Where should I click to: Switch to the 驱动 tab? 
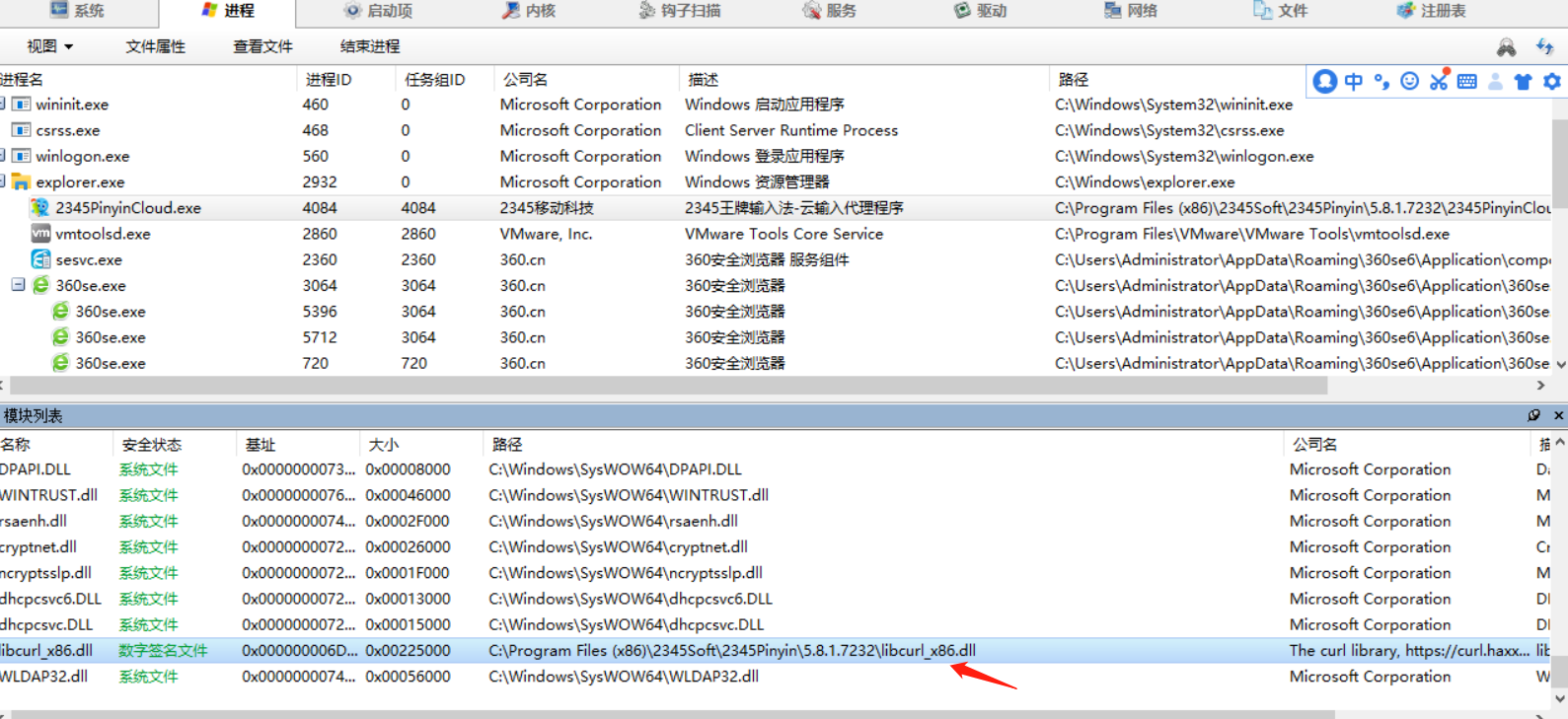tap(980, 11)
